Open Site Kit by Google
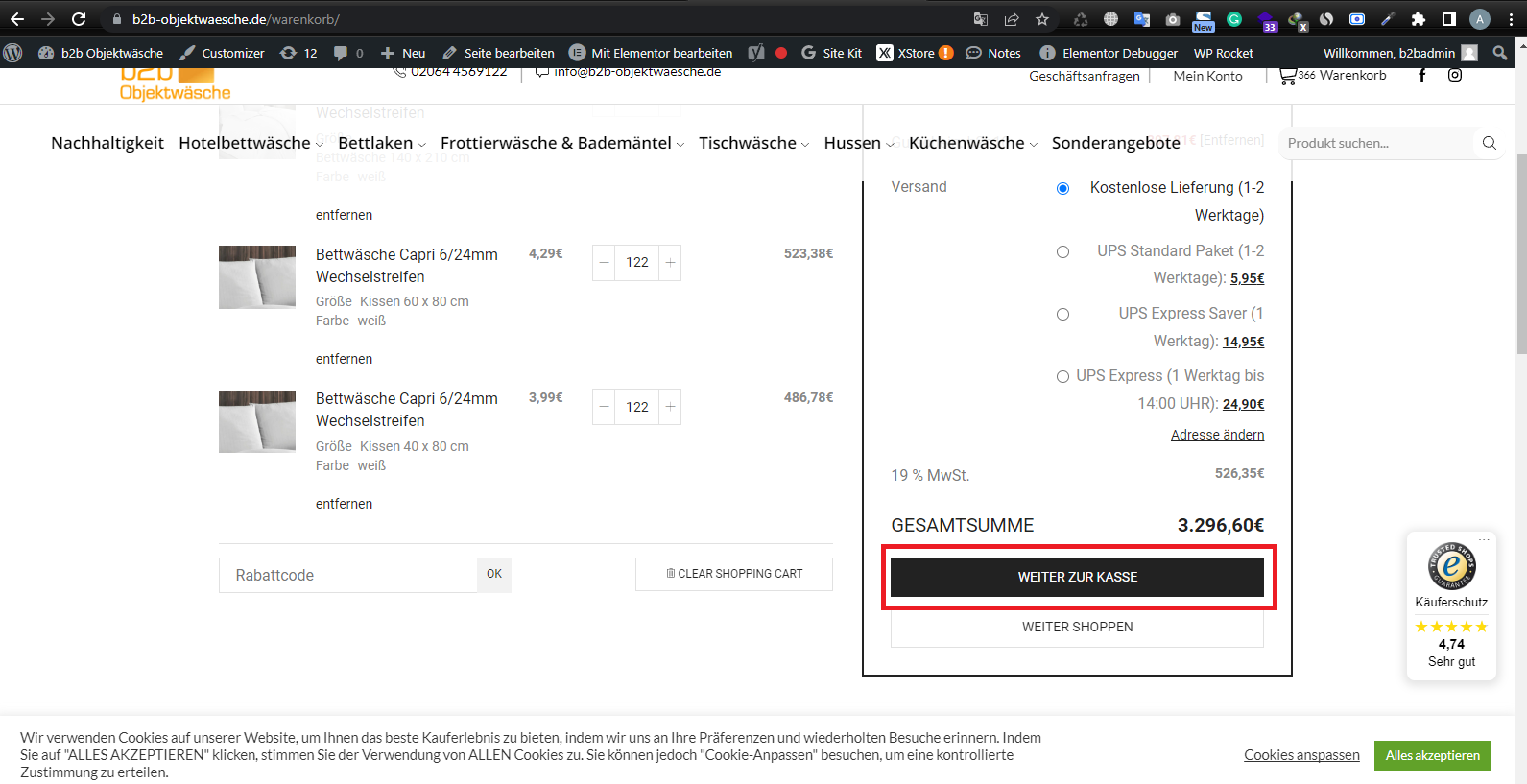Screen dimensions: 1527x784 pyautogui.click(x=831, y=53)
